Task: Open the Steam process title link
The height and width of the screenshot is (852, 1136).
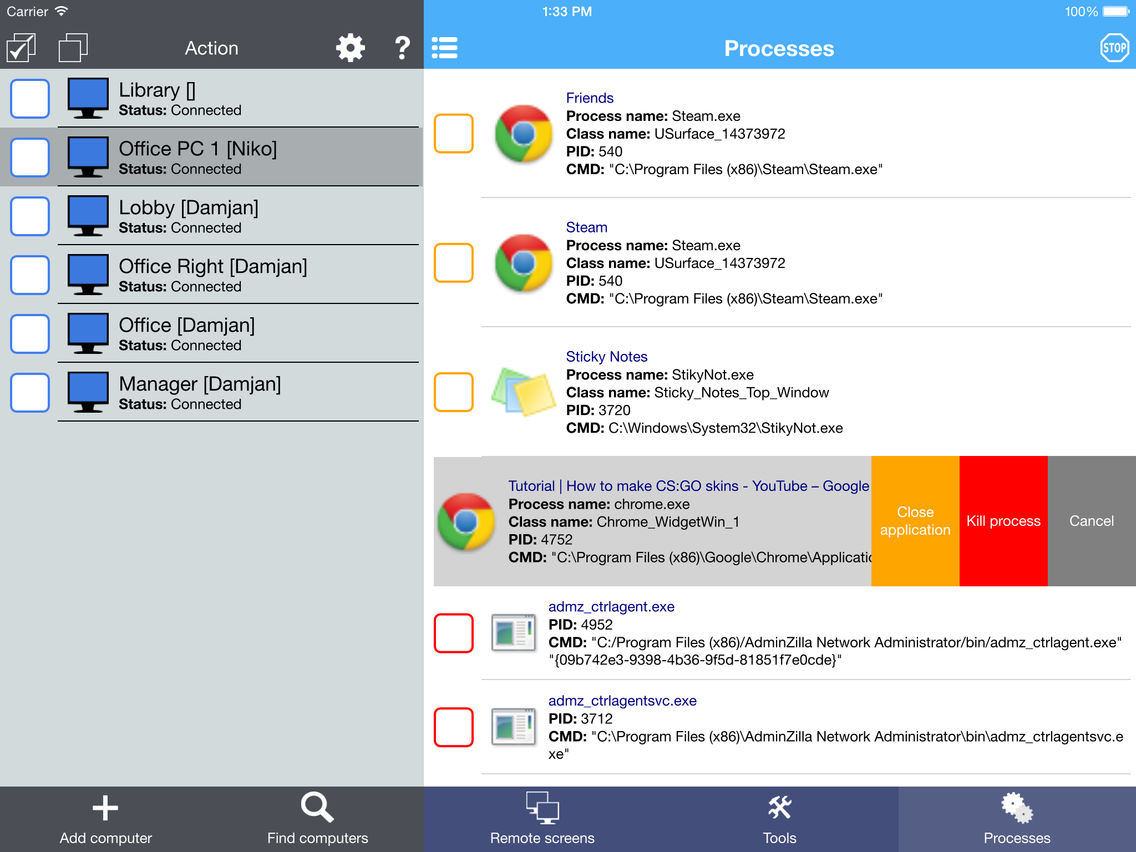Action: coord(587,227)
